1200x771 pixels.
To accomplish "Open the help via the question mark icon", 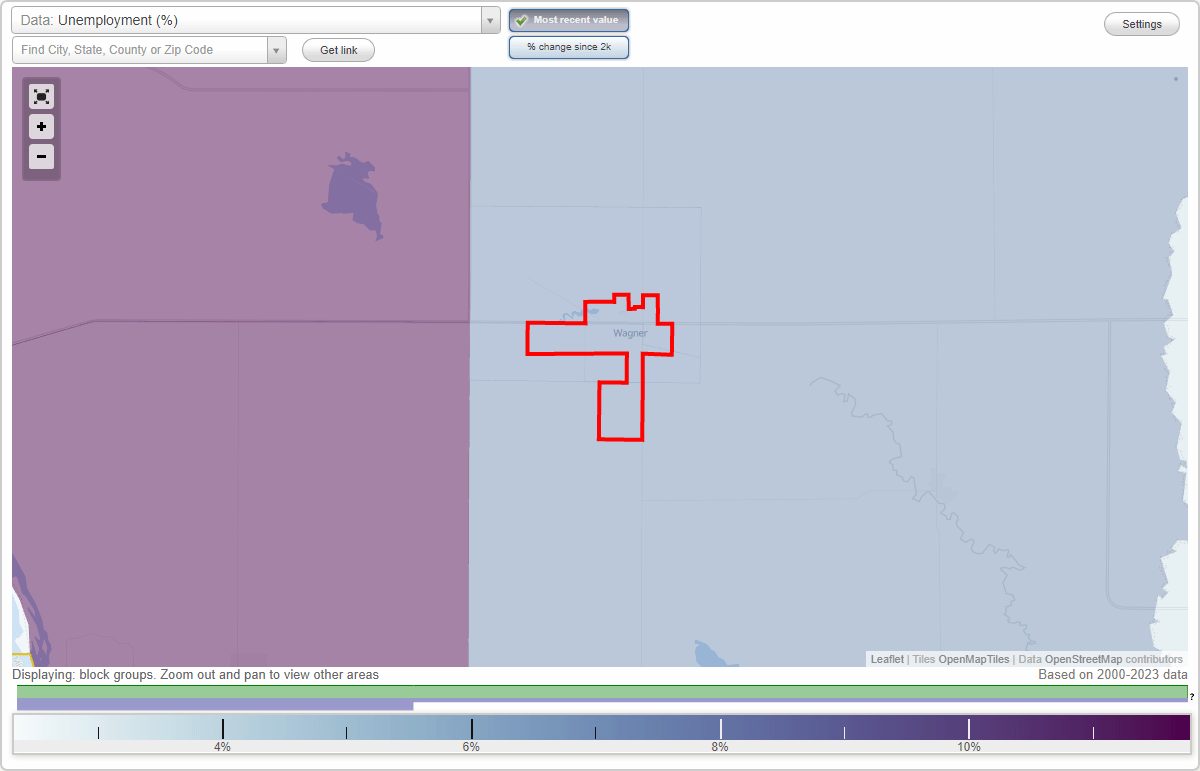I will click(x=1192, y=694).
